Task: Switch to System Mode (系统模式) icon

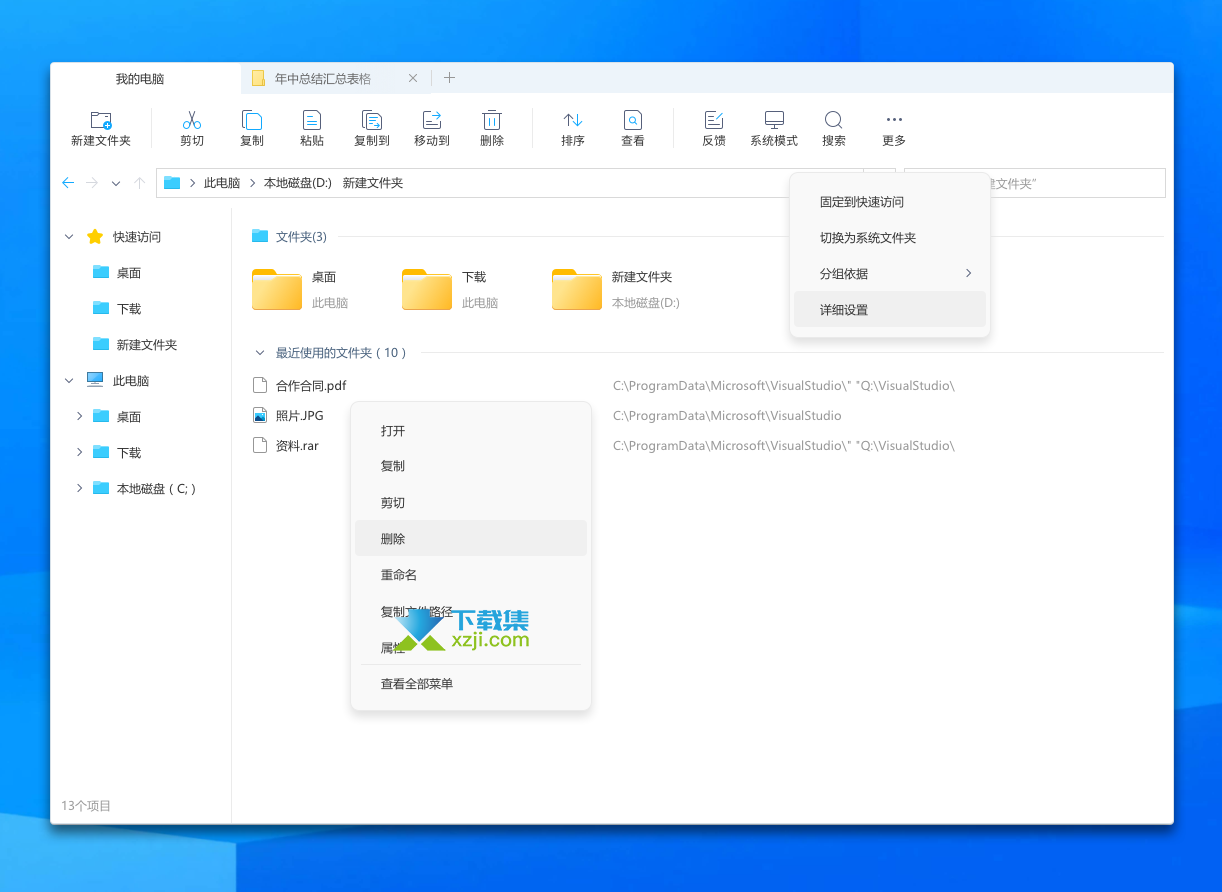Action: pyautogui.click(x=774, y=121)
